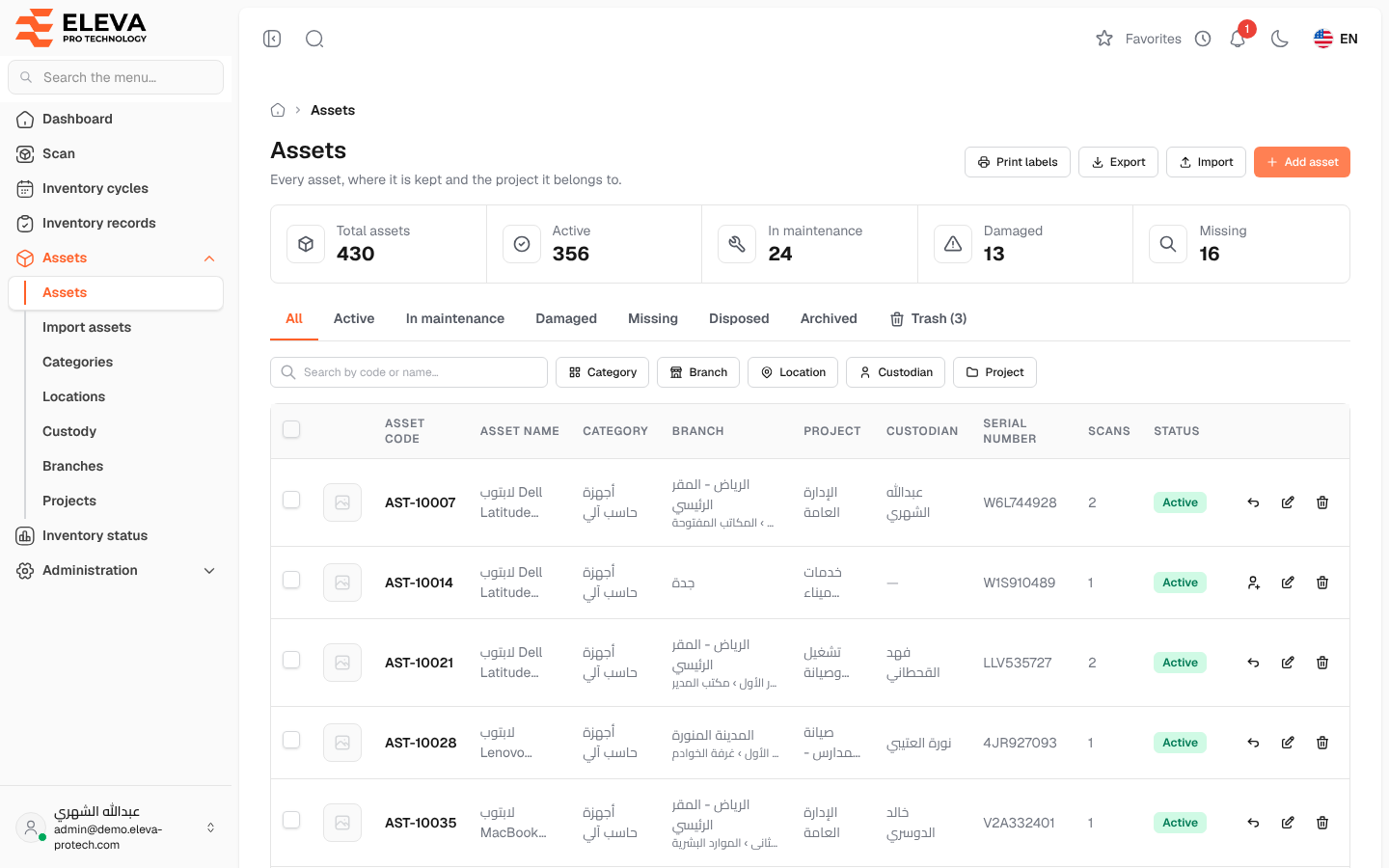Delete asset AST-10035

pyautogui.click(x=1322, y=823)
